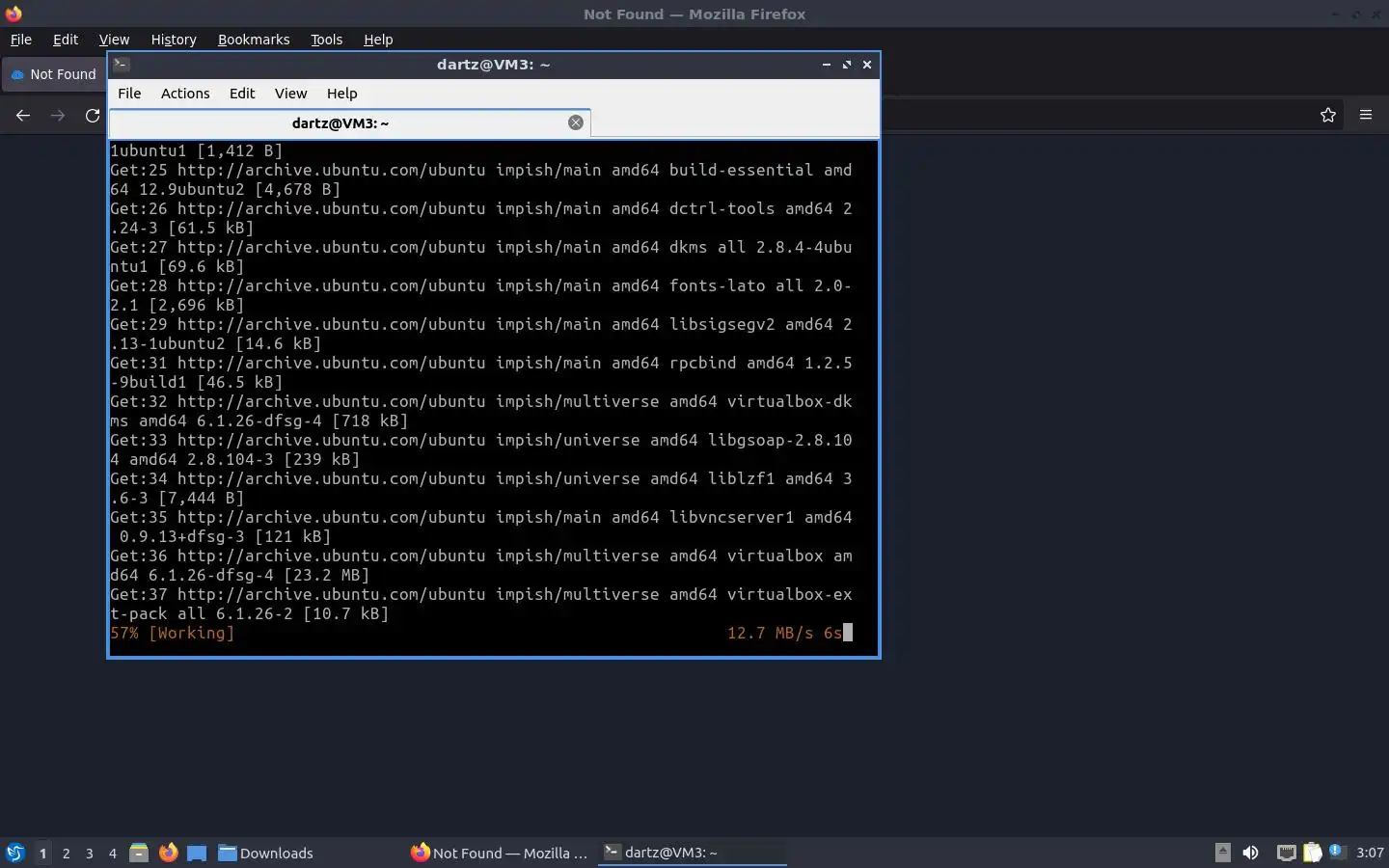1389x868 pixels.
Task: Open the Firefox Edit menu
Action: [66, 40]
